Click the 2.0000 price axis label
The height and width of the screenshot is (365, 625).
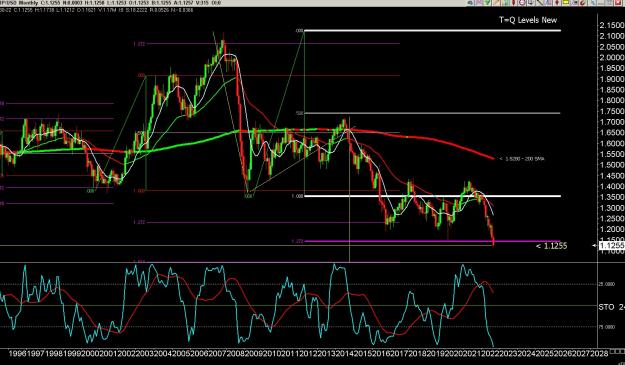pos(612,57)
